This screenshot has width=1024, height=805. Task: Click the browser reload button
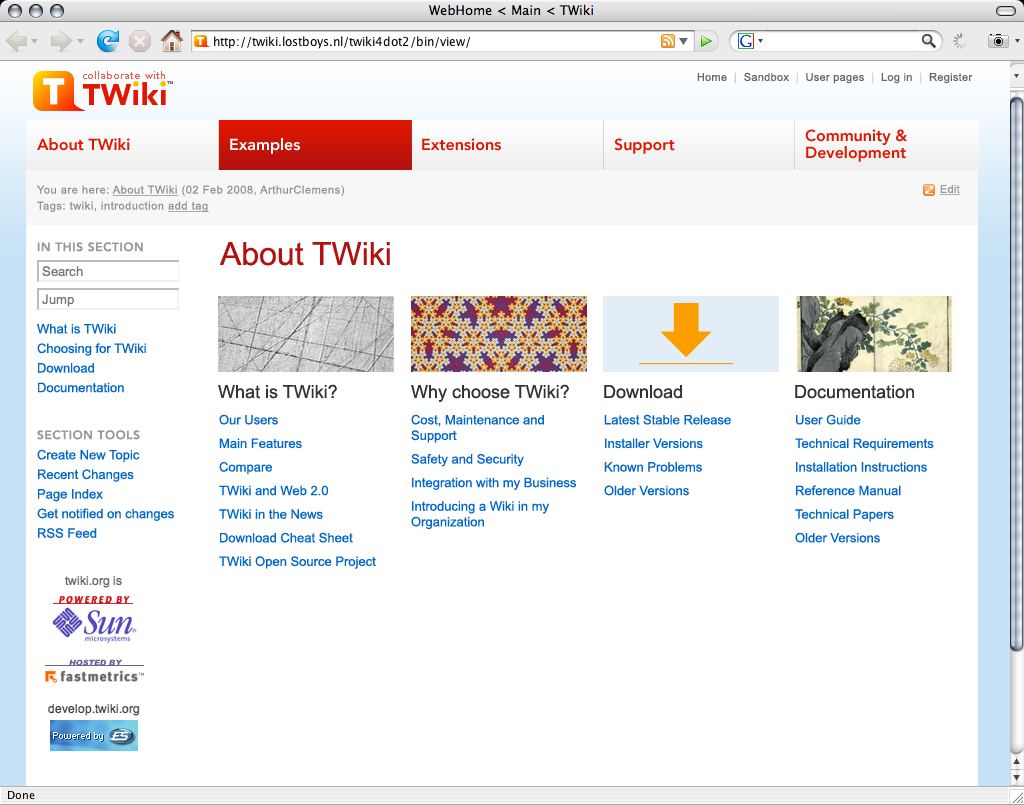(x=107, y=41)
